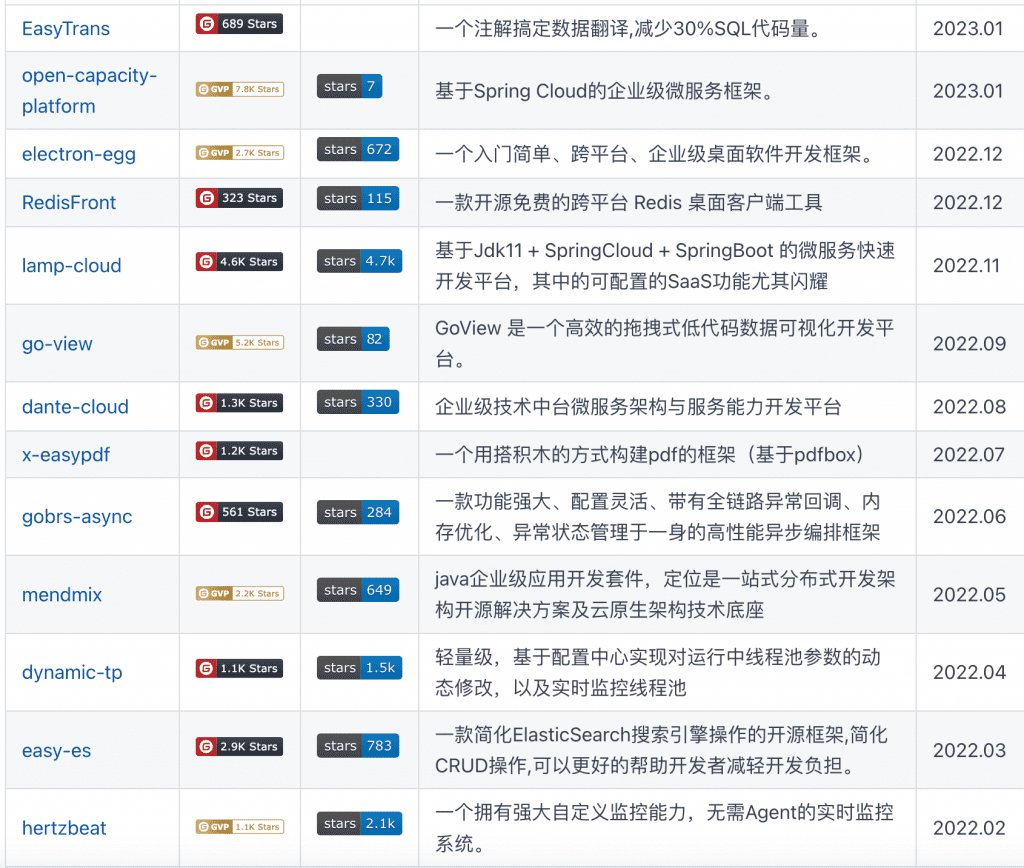Select the dynamic-tp thread pool description

(658, 672)
